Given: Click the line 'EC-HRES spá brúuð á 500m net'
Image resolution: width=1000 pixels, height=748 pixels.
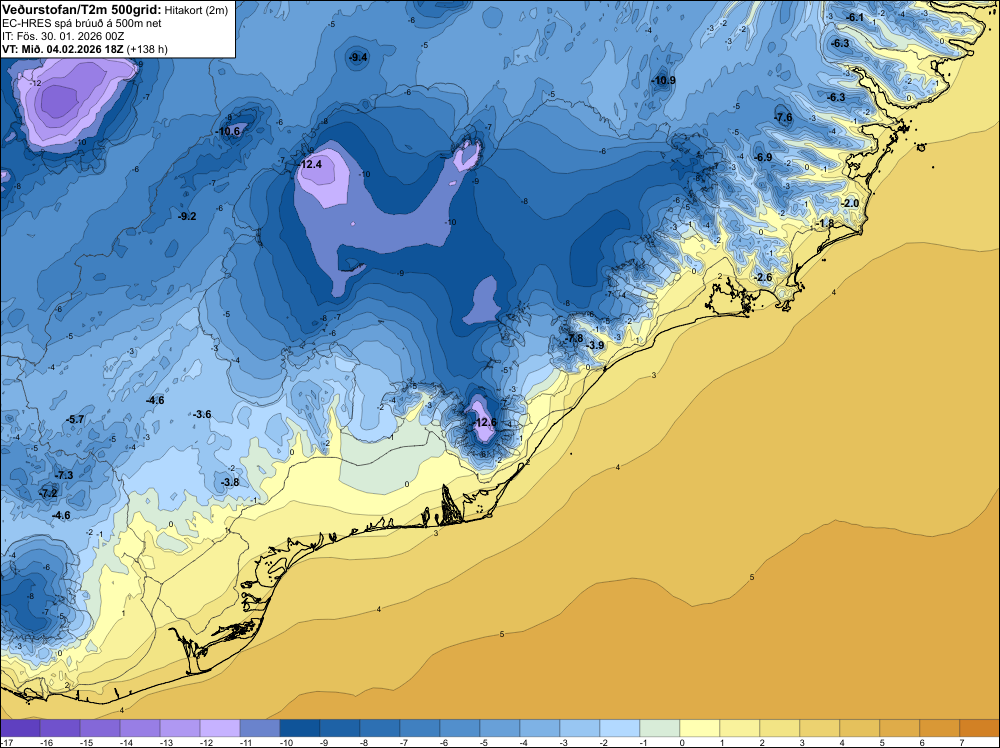Looking at the screenshot, I should (x=82, y=23).
